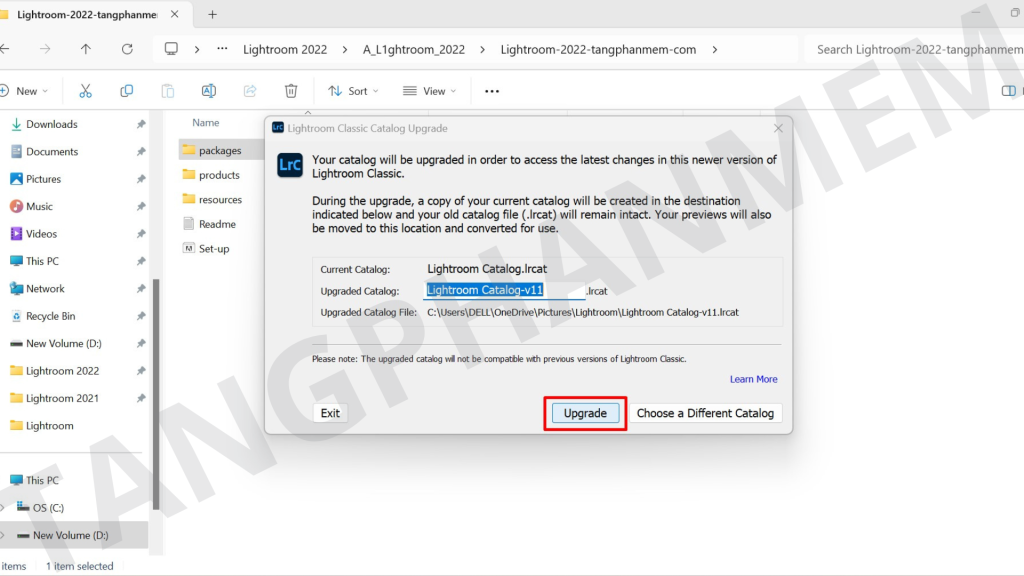Image resolution: width=1024 pixels, height=576 pixels.
Task: Open a new tab with plus icon
Action: point(212,14)
